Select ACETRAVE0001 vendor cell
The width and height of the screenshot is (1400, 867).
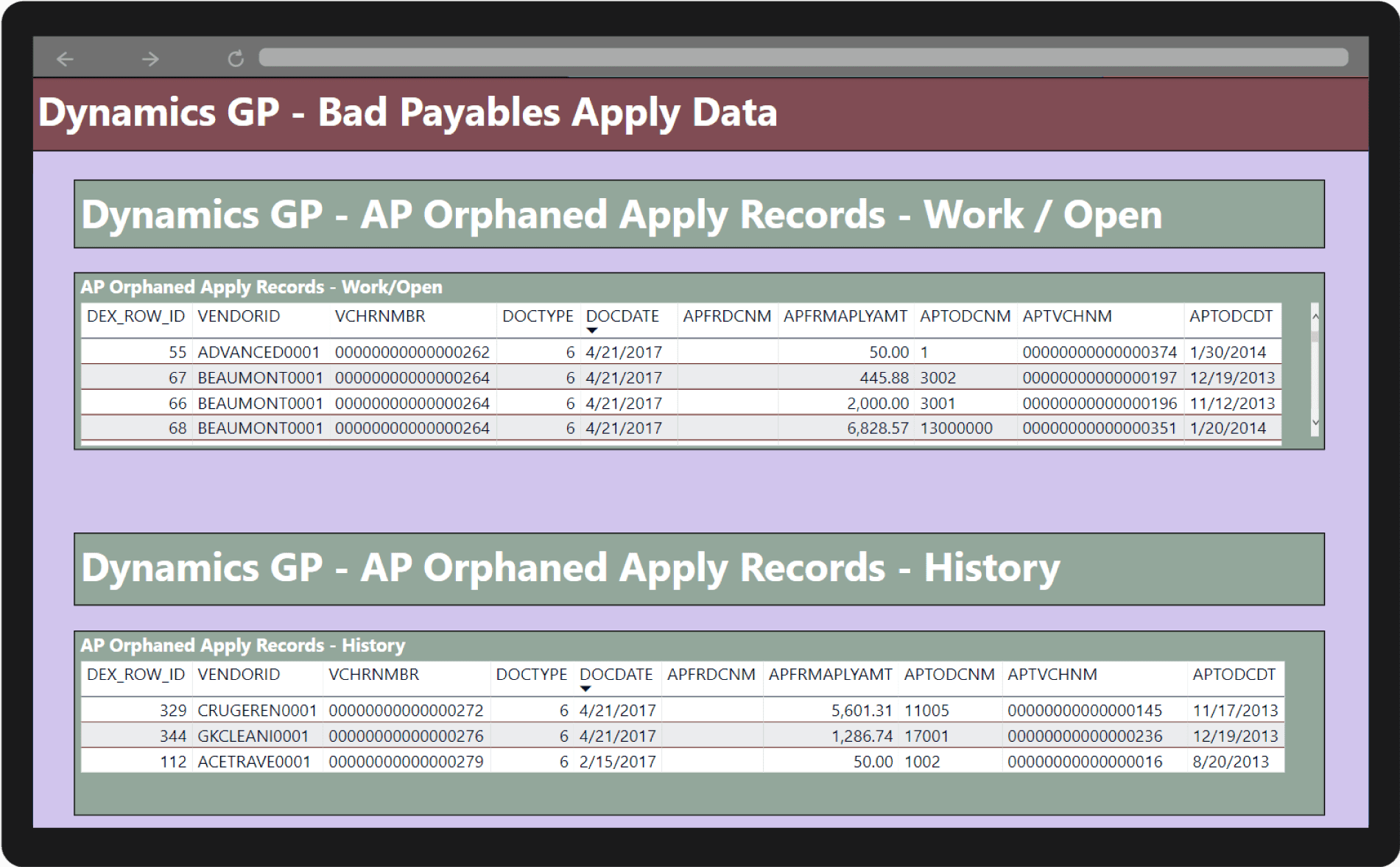pyautogui.click(x=254, y=762)
